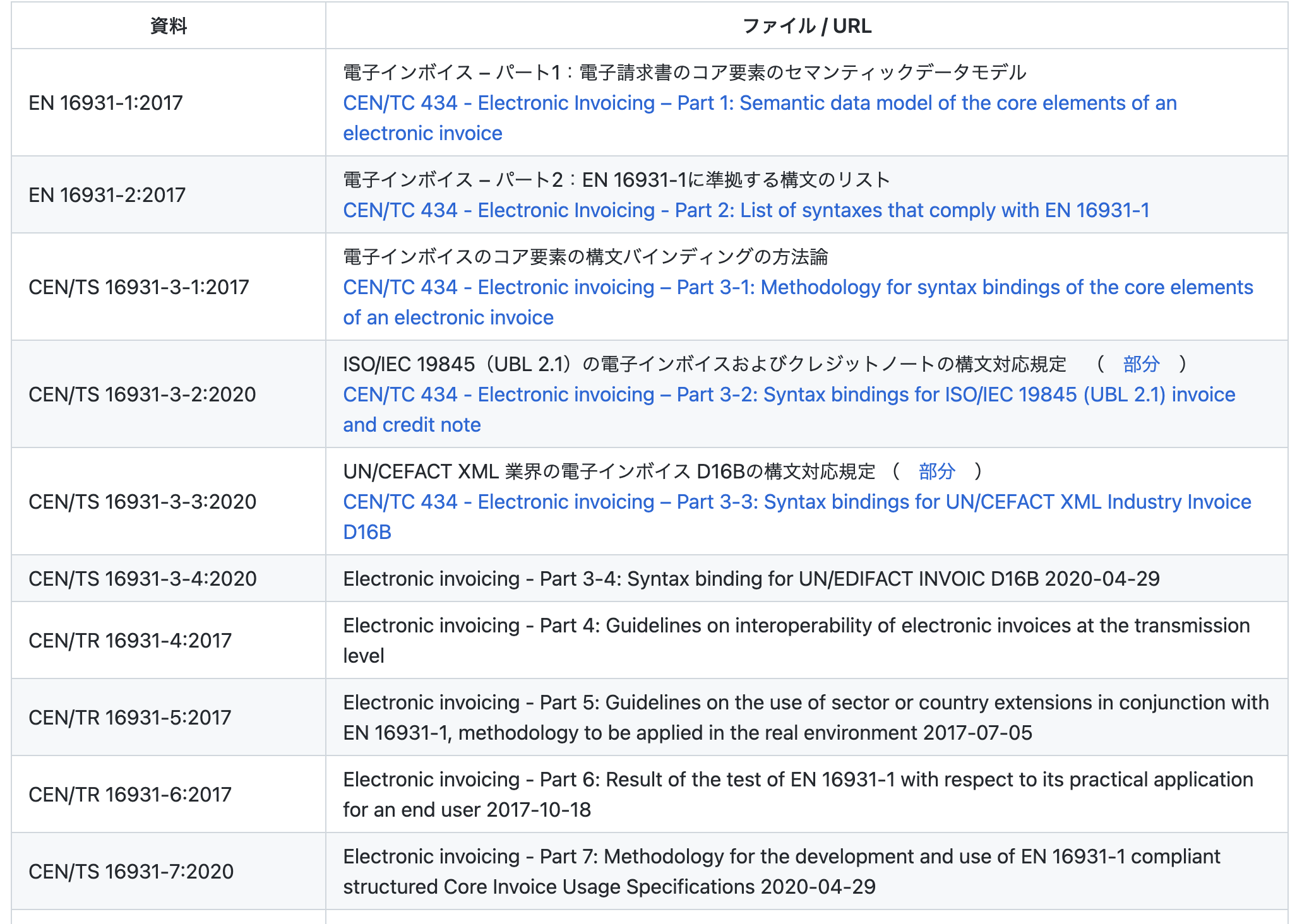Open Part 3-2 Syntax bindings for ISO/IEC 19845 link
1302x924 pixels.
789,410
